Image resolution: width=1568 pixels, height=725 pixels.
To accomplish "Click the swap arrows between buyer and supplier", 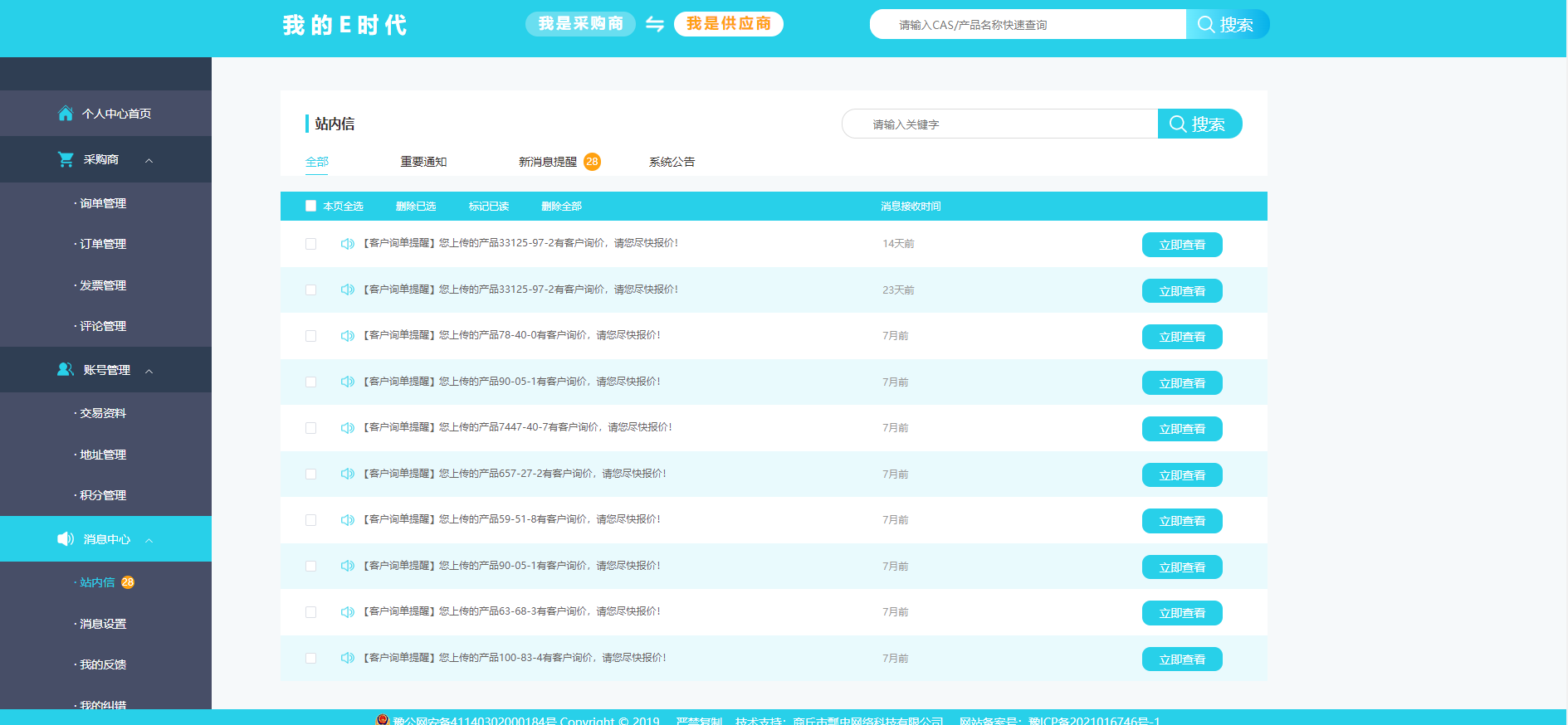I will pos(655,24).
